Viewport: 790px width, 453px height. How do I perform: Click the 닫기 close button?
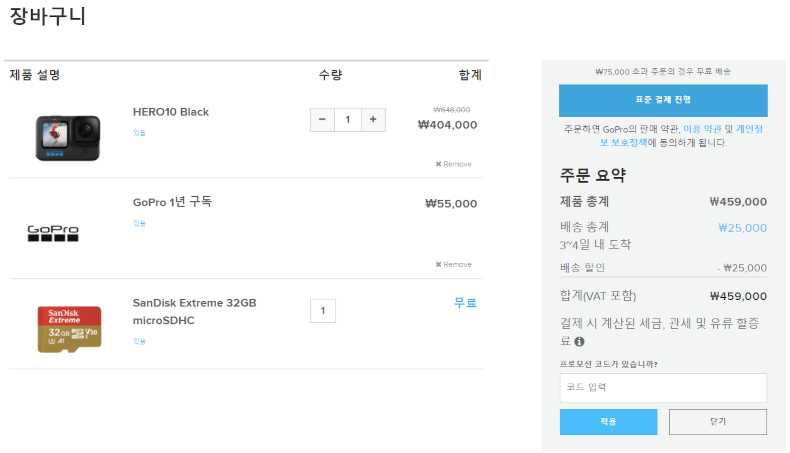pos(718,421)
